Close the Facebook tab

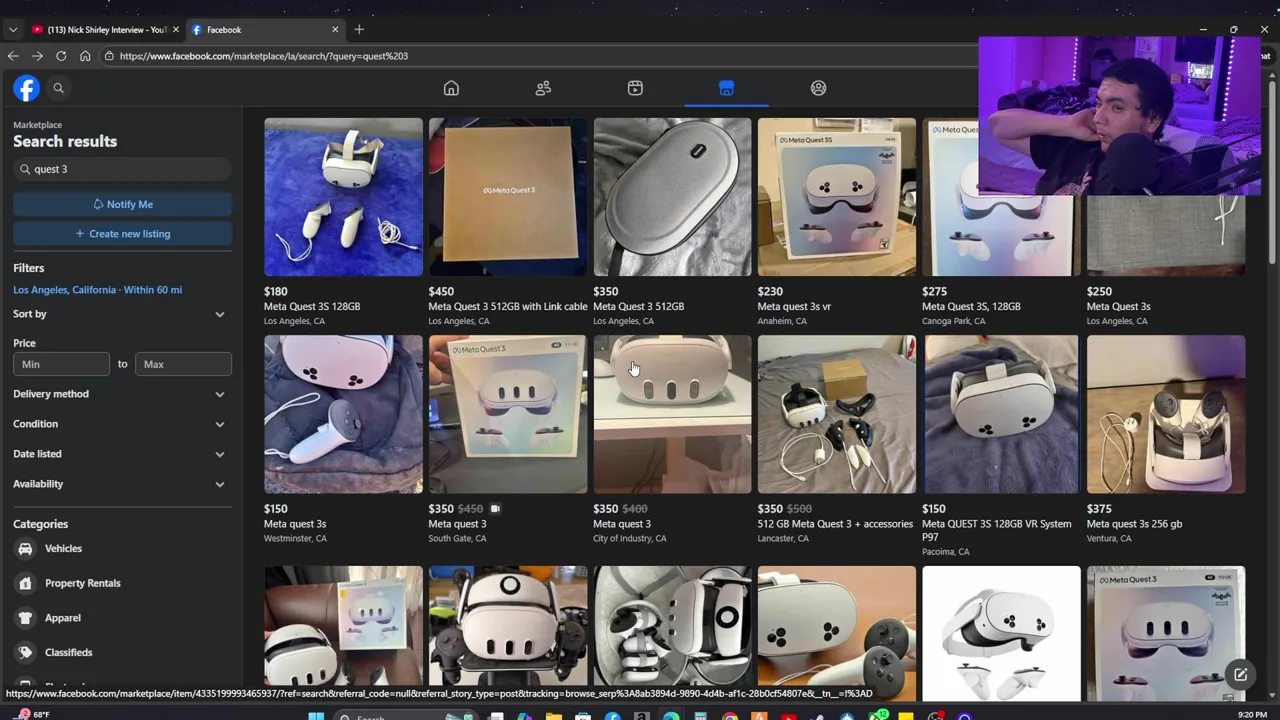(x=335, y=29)
